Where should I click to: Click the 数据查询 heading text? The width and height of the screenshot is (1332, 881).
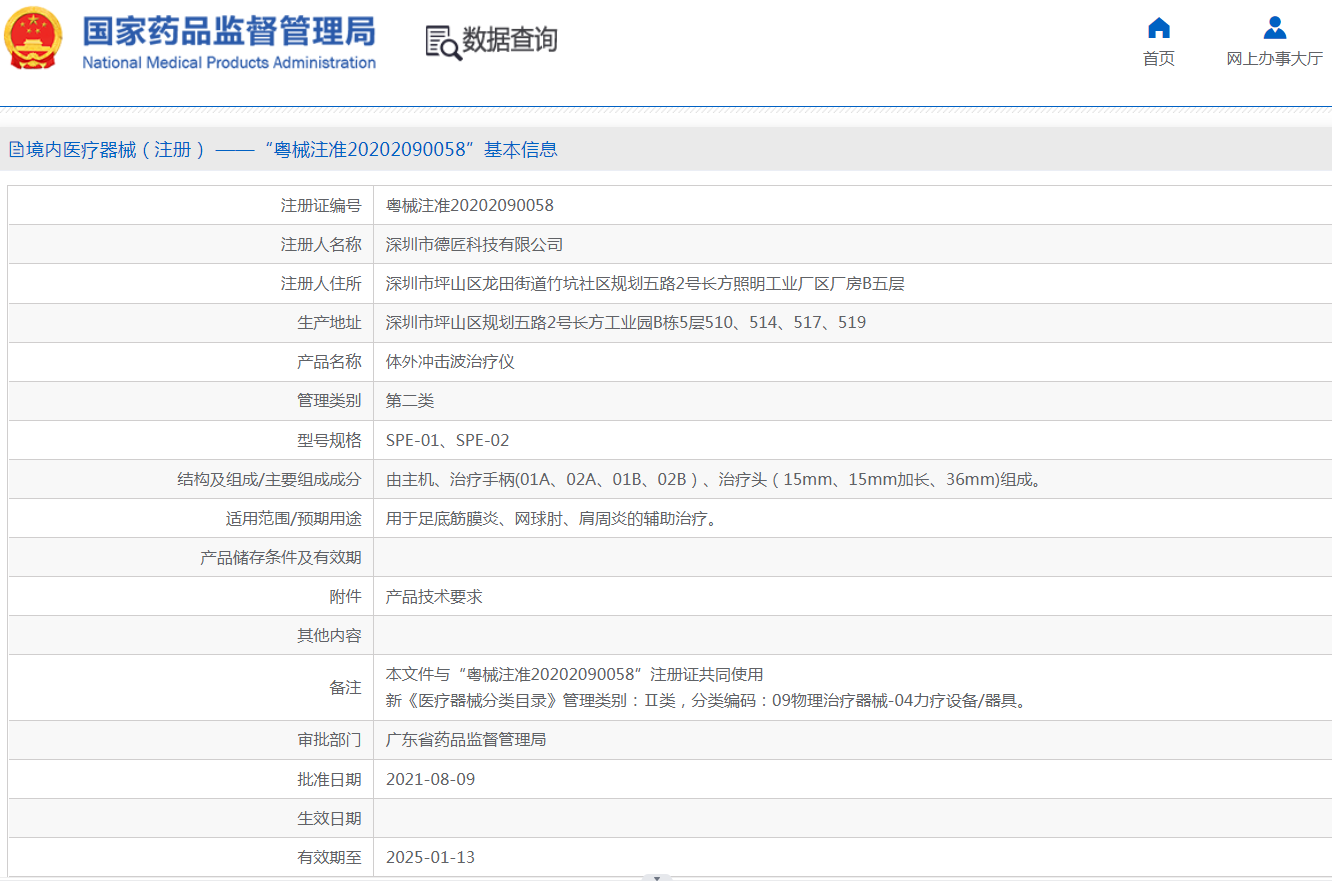509,40
